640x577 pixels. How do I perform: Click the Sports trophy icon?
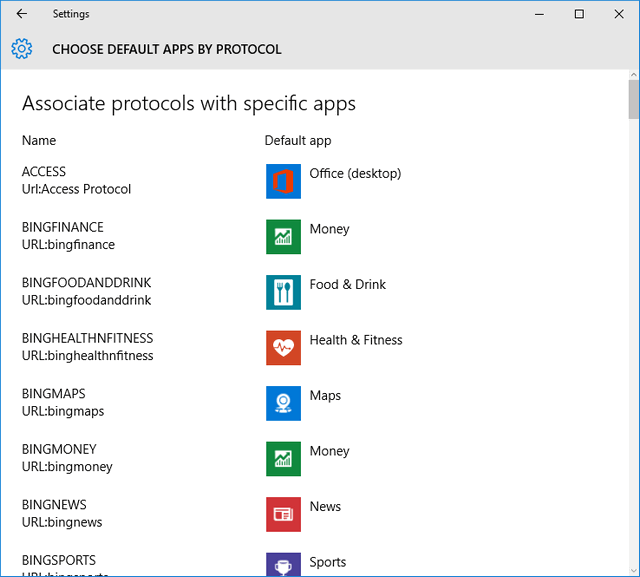(x=283, y=564)
